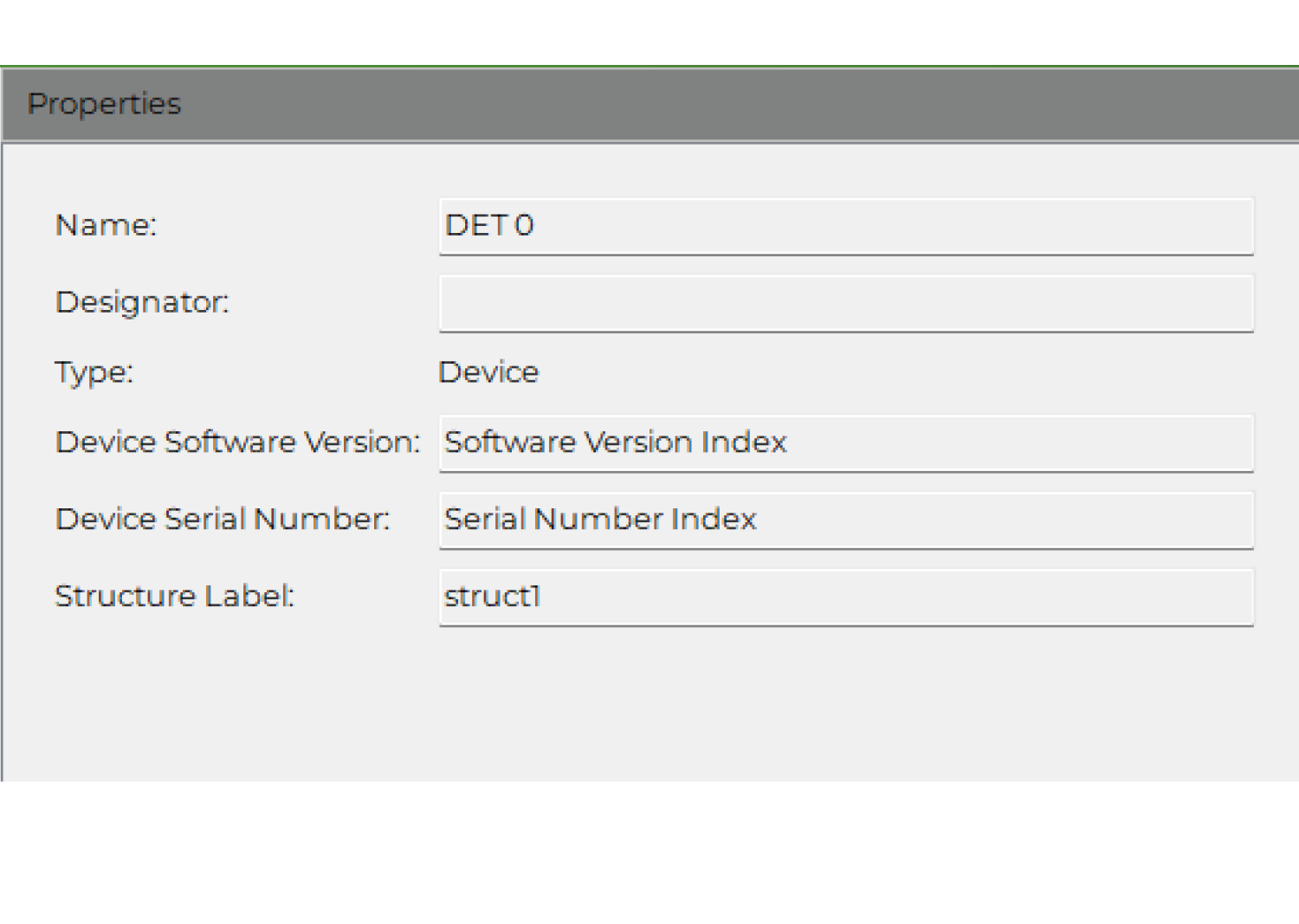This screenshot has width=1299, height=924.
Task: Click the Device Serial Number label
Action: (x=222, y=519)
